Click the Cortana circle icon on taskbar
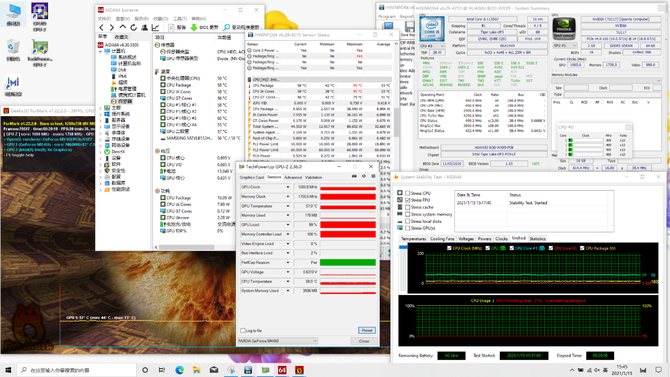Viewport: 670px width, 377px height. pos(145,370)
